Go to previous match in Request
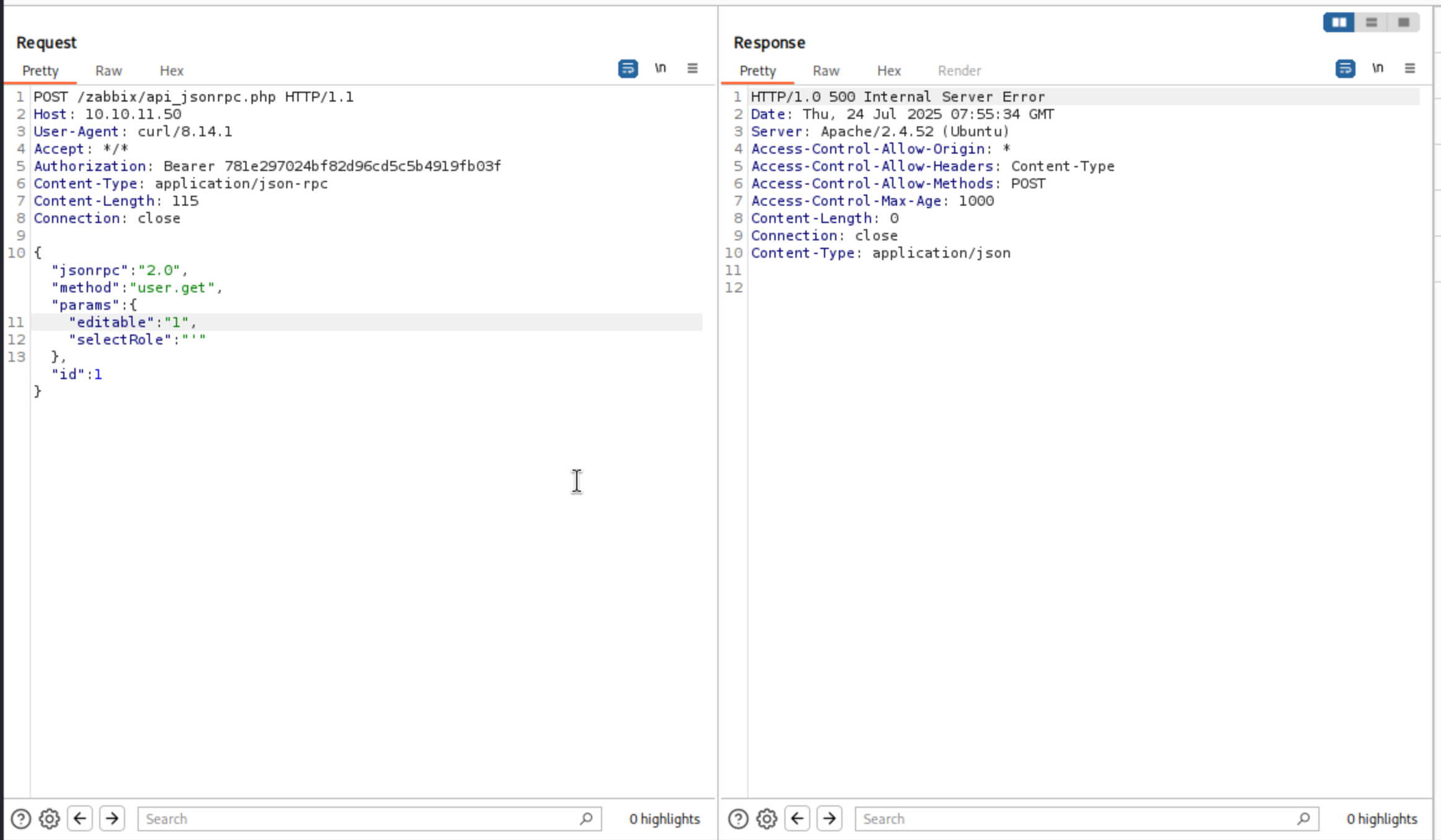This screenshot has width=1441, height=840. point(80,818)
